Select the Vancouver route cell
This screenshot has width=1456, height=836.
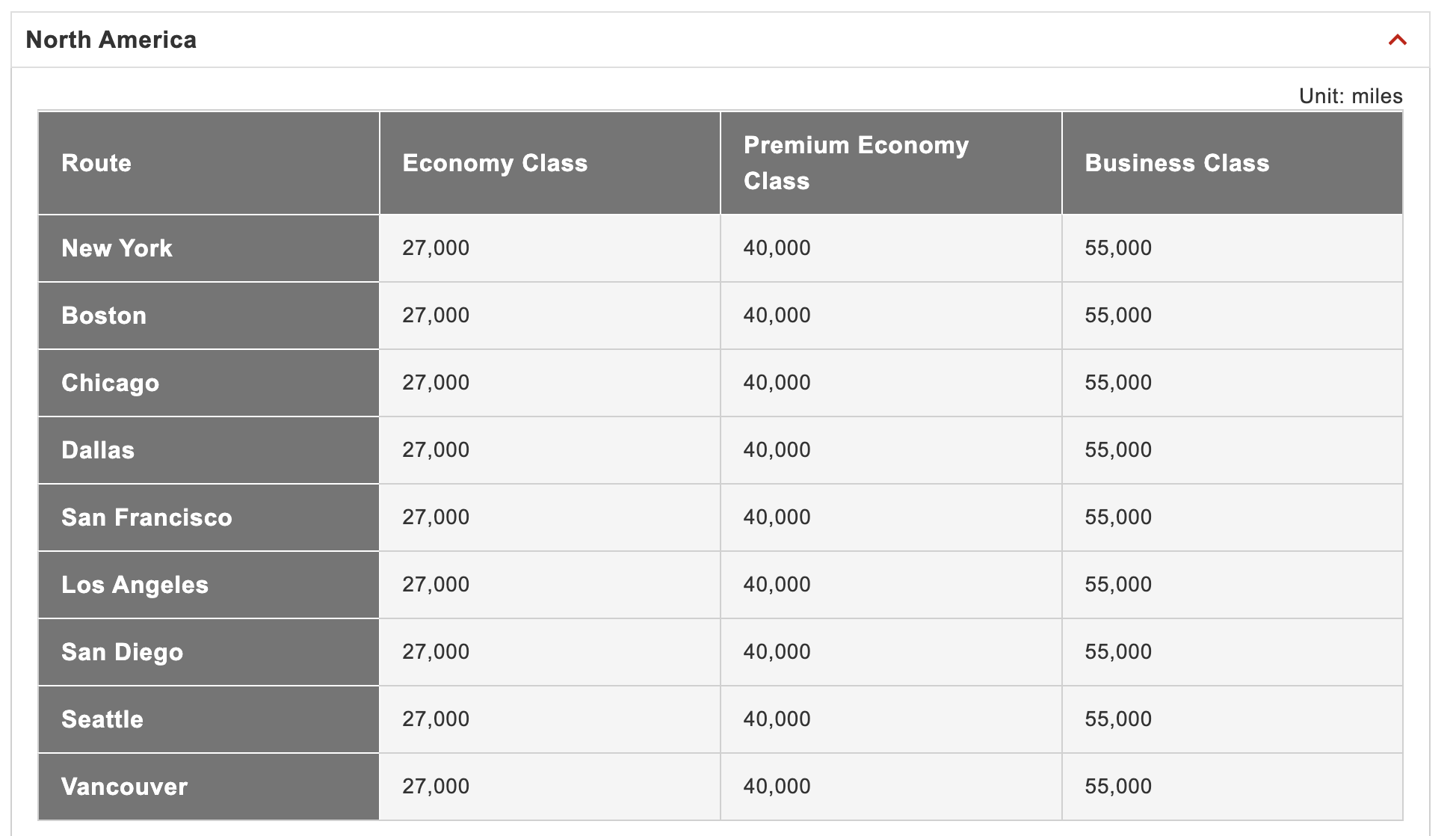click(124, 787)
